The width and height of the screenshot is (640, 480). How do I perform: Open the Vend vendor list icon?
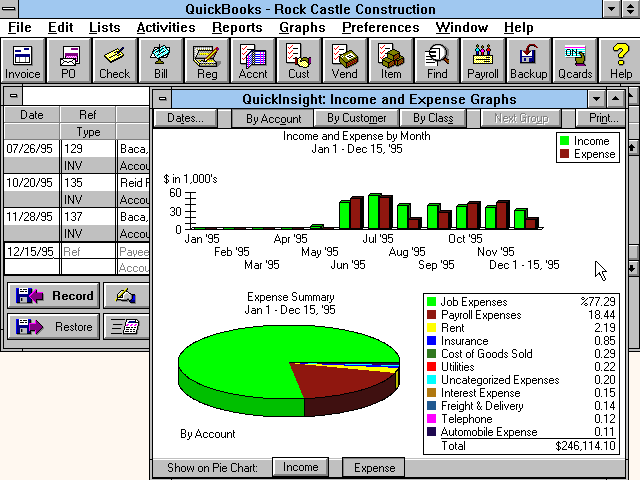[x=344, y=61]
